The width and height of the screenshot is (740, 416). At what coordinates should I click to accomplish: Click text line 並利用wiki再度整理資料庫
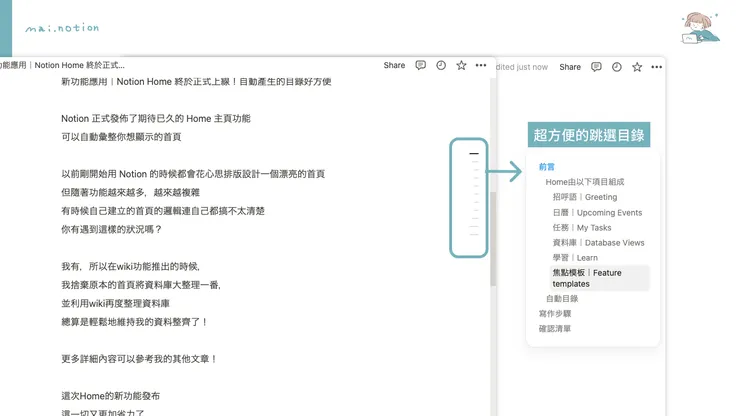tap(116, 304)
